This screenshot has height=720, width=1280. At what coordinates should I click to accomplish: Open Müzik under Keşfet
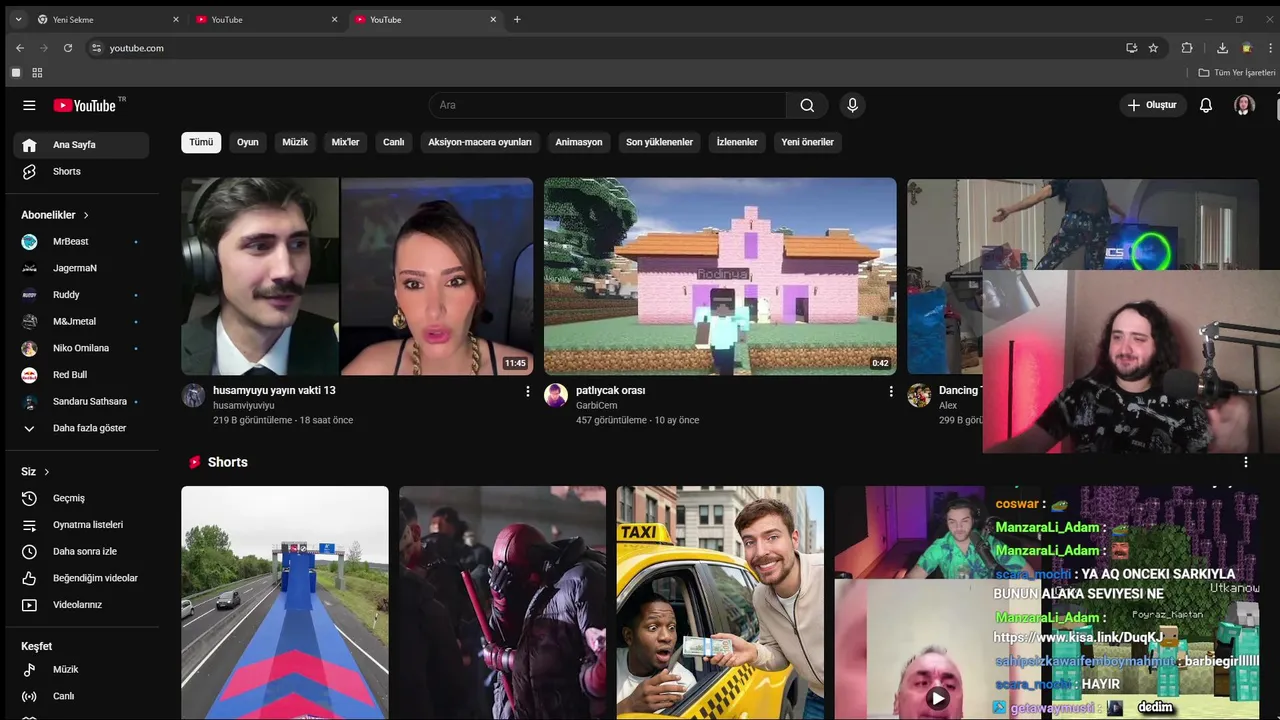tap(81, 669)
